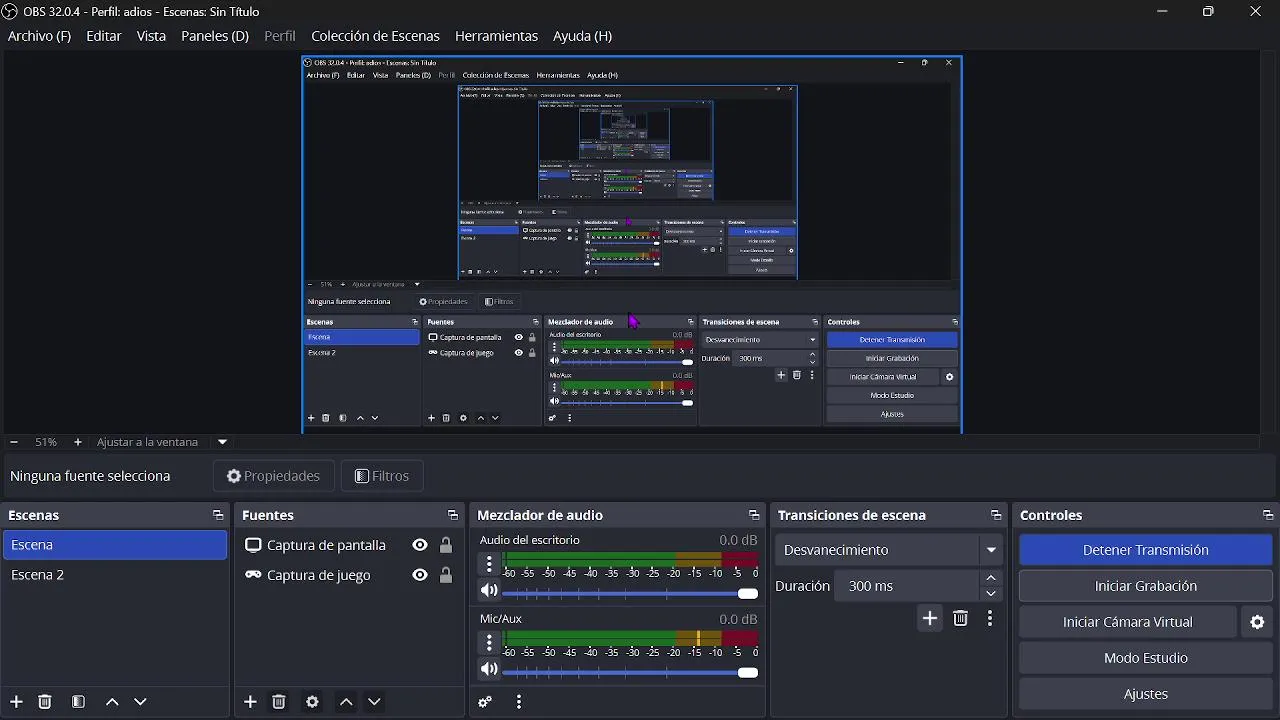
Task: Unlock Captura de juego source
Action: tap(446, 575)
